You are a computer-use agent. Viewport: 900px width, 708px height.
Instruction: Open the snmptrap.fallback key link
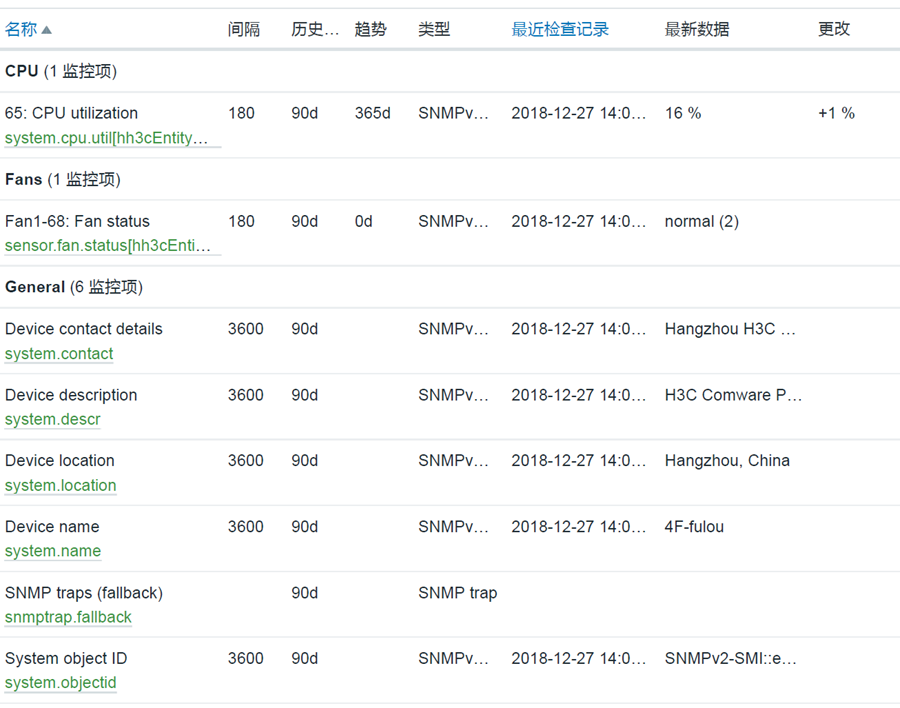pos(68,617)
